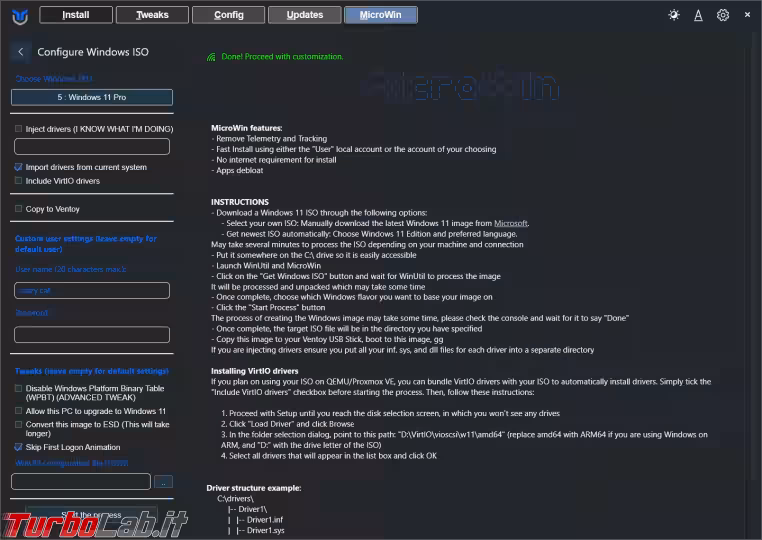This screenshot has width=762, height=540.
Task: Click the 'Driver structure example:' heading
Action: point(254,488)
